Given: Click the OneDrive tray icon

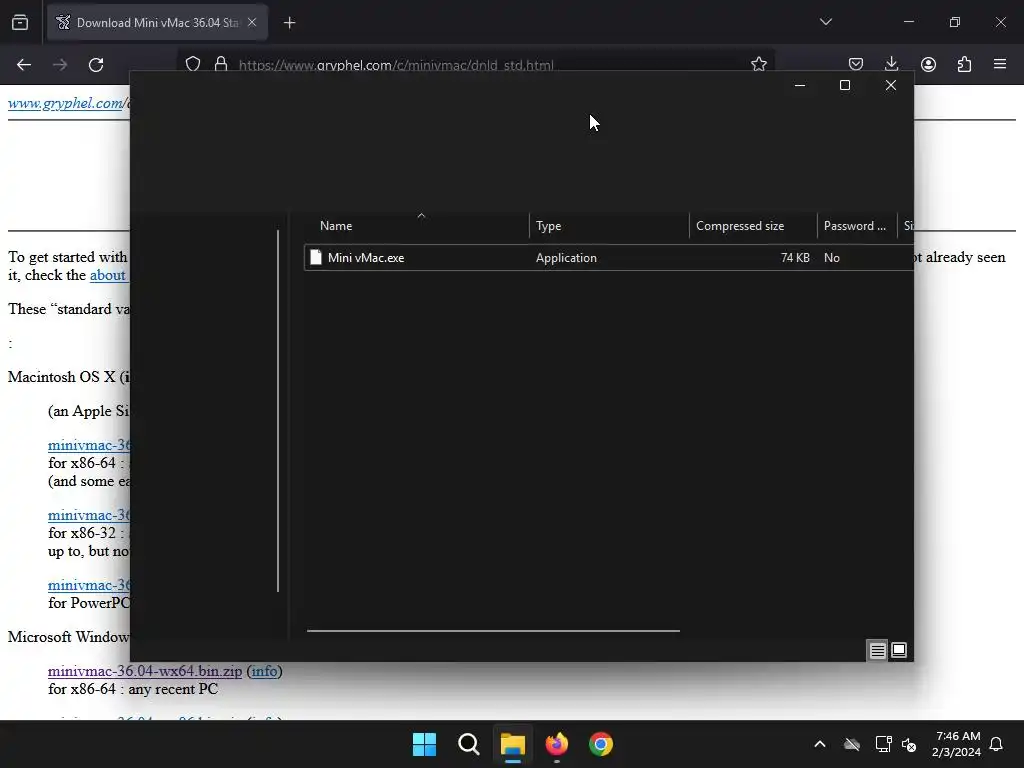Looking at the screenshot, I should coord(852,744).
